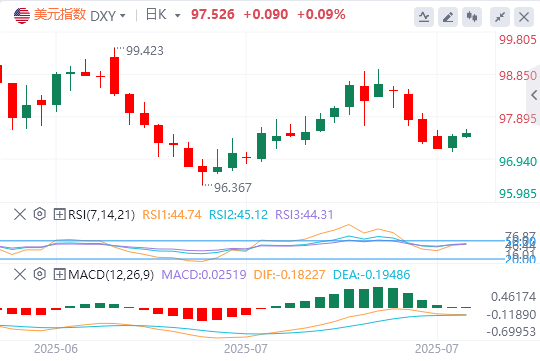The height and width of the screenshot is (361, 540).
Task: Click the 2025-06 date axis marker
Action: [x=56, y=349]
